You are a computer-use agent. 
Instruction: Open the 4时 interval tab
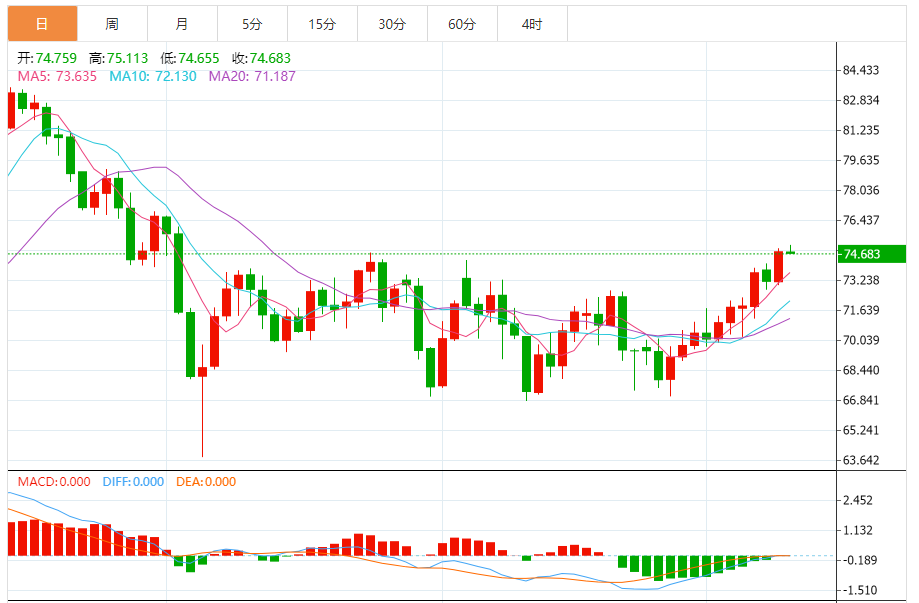pos(532,24)
